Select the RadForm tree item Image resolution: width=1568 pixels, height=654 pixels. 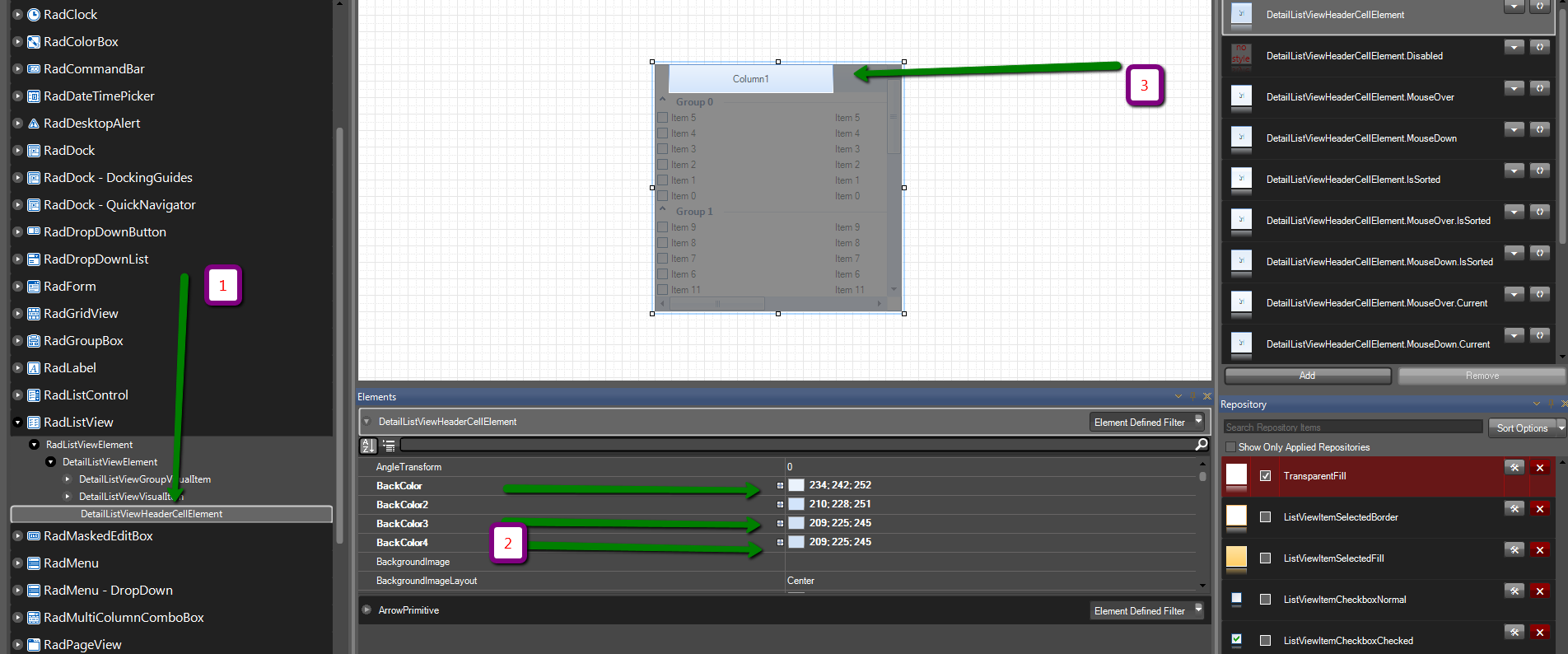(70, 287)
